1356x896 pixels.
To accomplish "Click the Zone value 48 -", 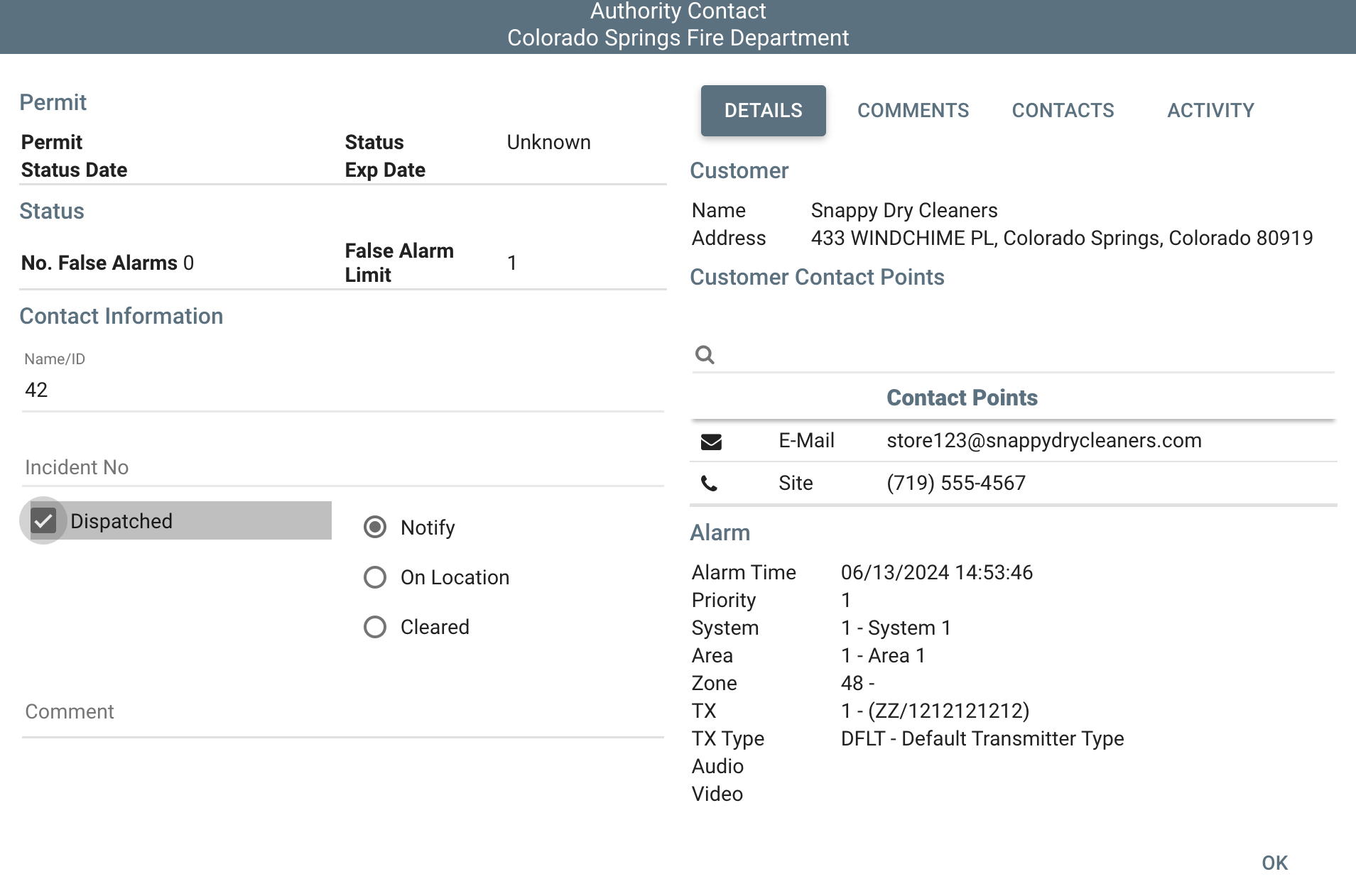I will click(x=858, y=684).
